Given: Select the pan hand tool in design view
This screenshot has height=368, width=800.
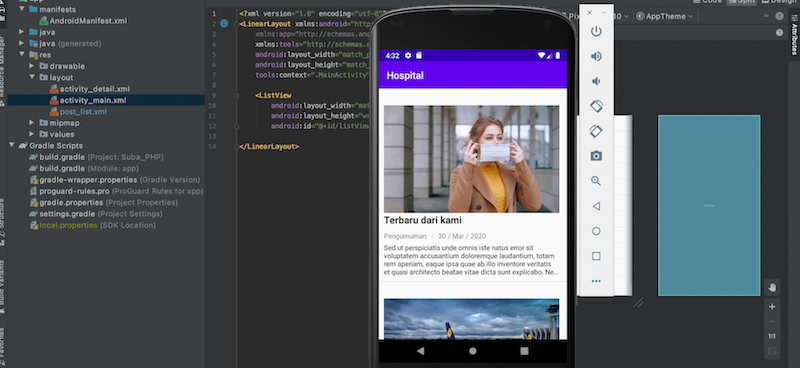Looking at the screenshot, I should coord(772,287).
